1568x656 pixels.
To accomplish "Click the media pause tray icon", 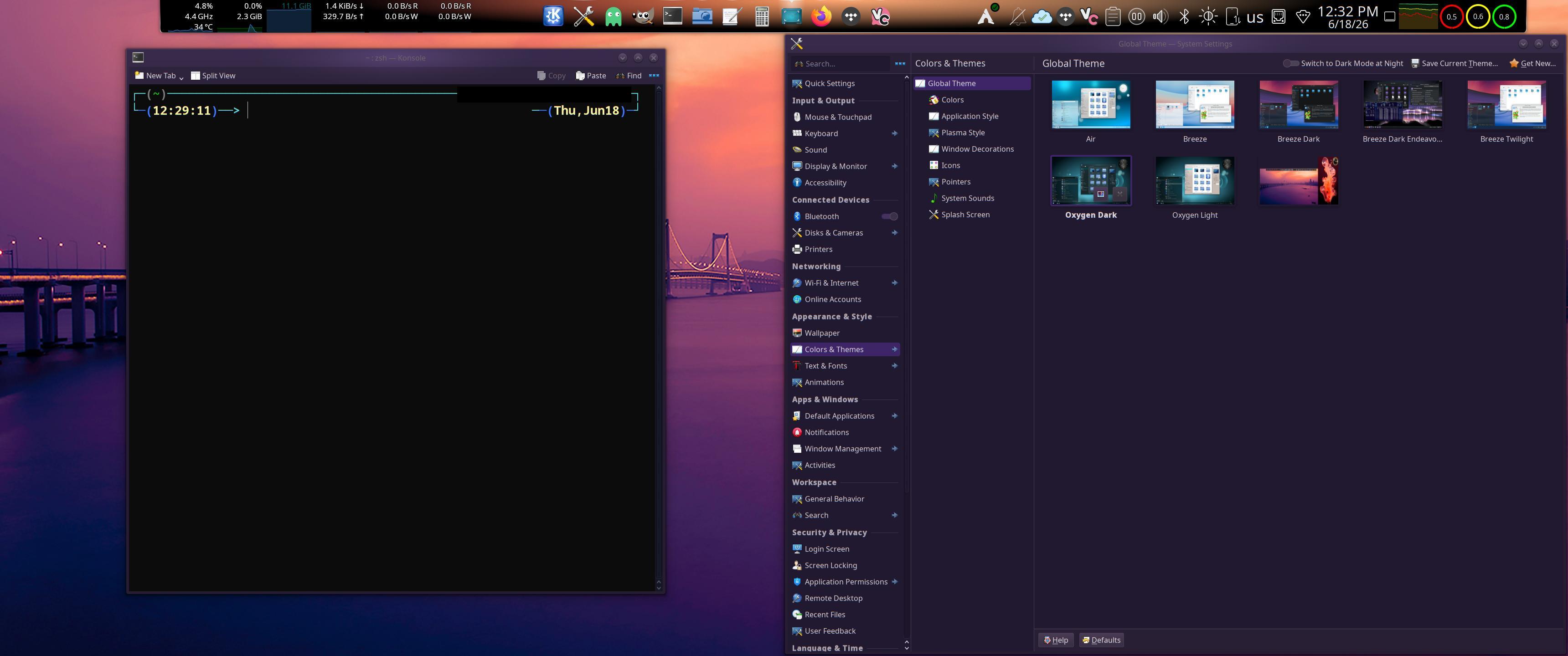I will pos(1136,16).
